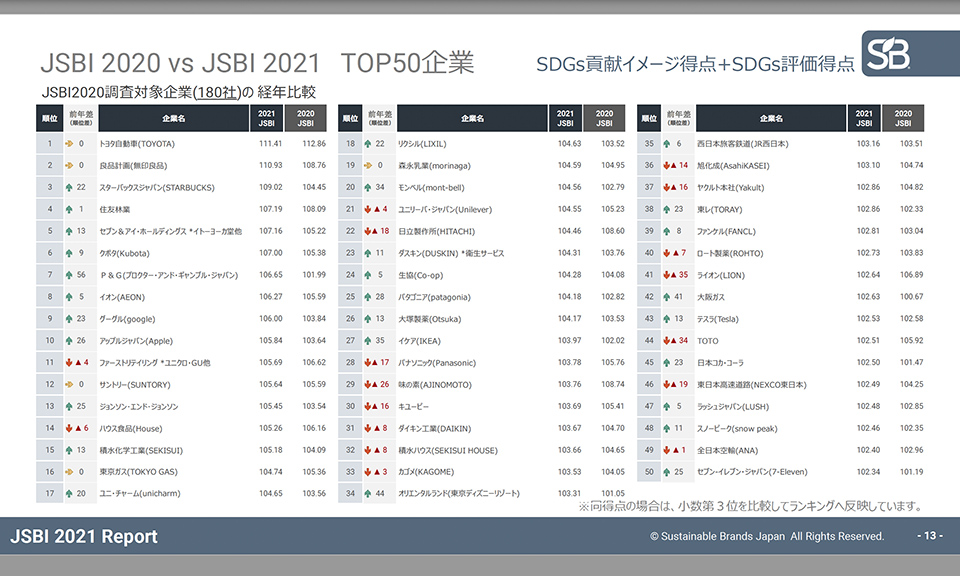Click the SDGs貢献イメージ得点+SDGs評価得点 banner
960x576 pixels.
(694, 64)
